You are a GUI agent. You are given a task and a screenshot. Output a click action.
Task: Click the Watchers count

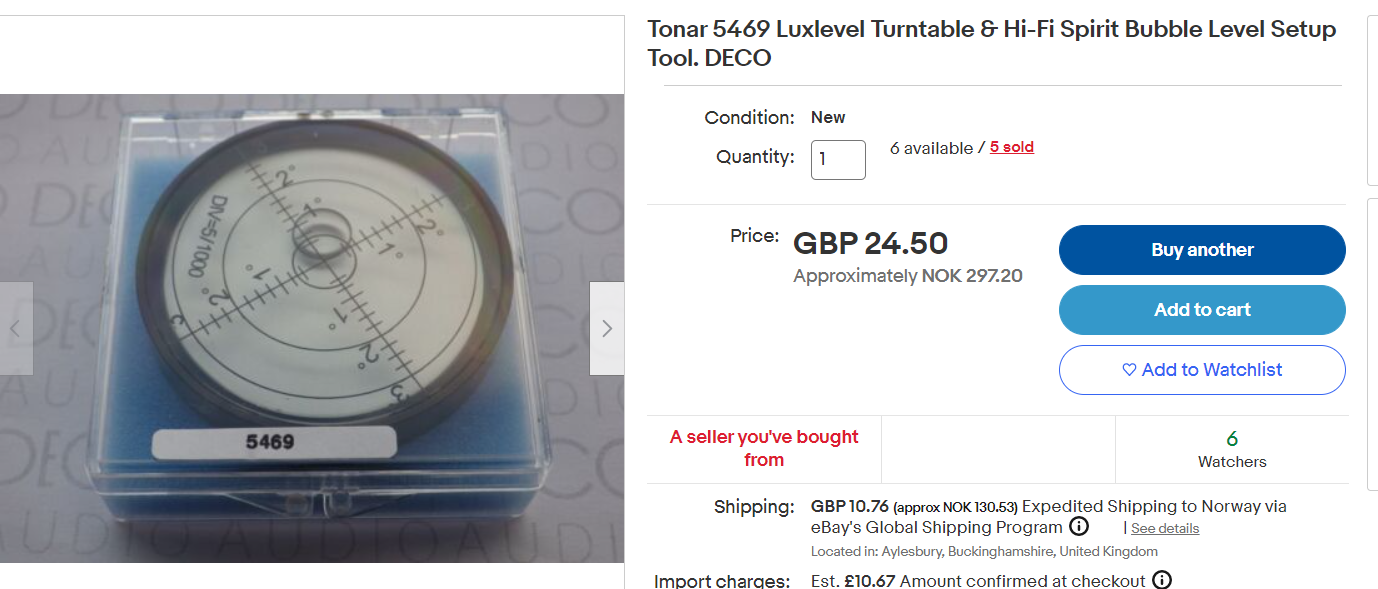(1231, 449)
